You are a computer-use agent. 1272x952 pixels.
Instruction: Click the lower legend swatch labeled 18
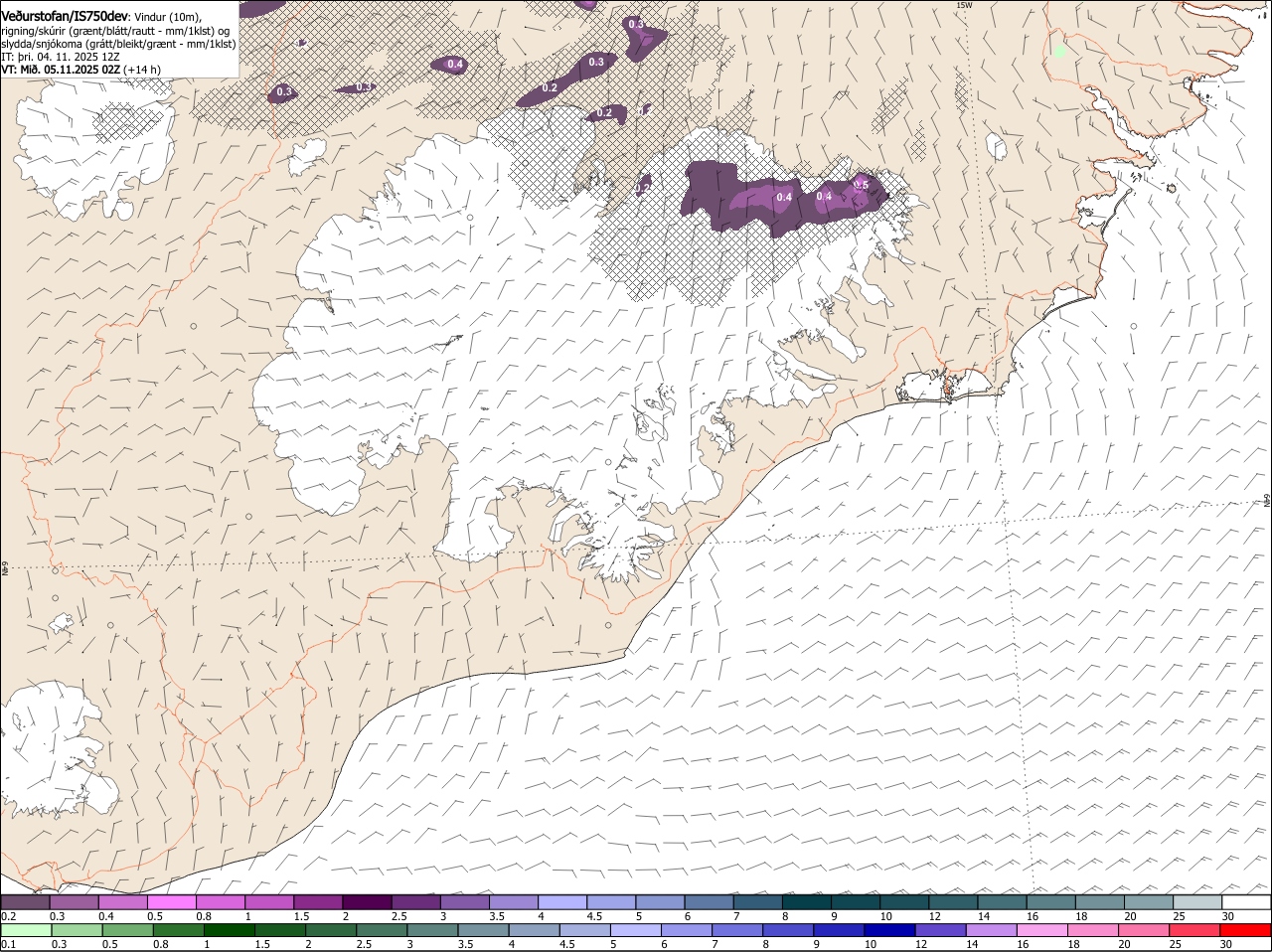click(x=1094, y=930)
